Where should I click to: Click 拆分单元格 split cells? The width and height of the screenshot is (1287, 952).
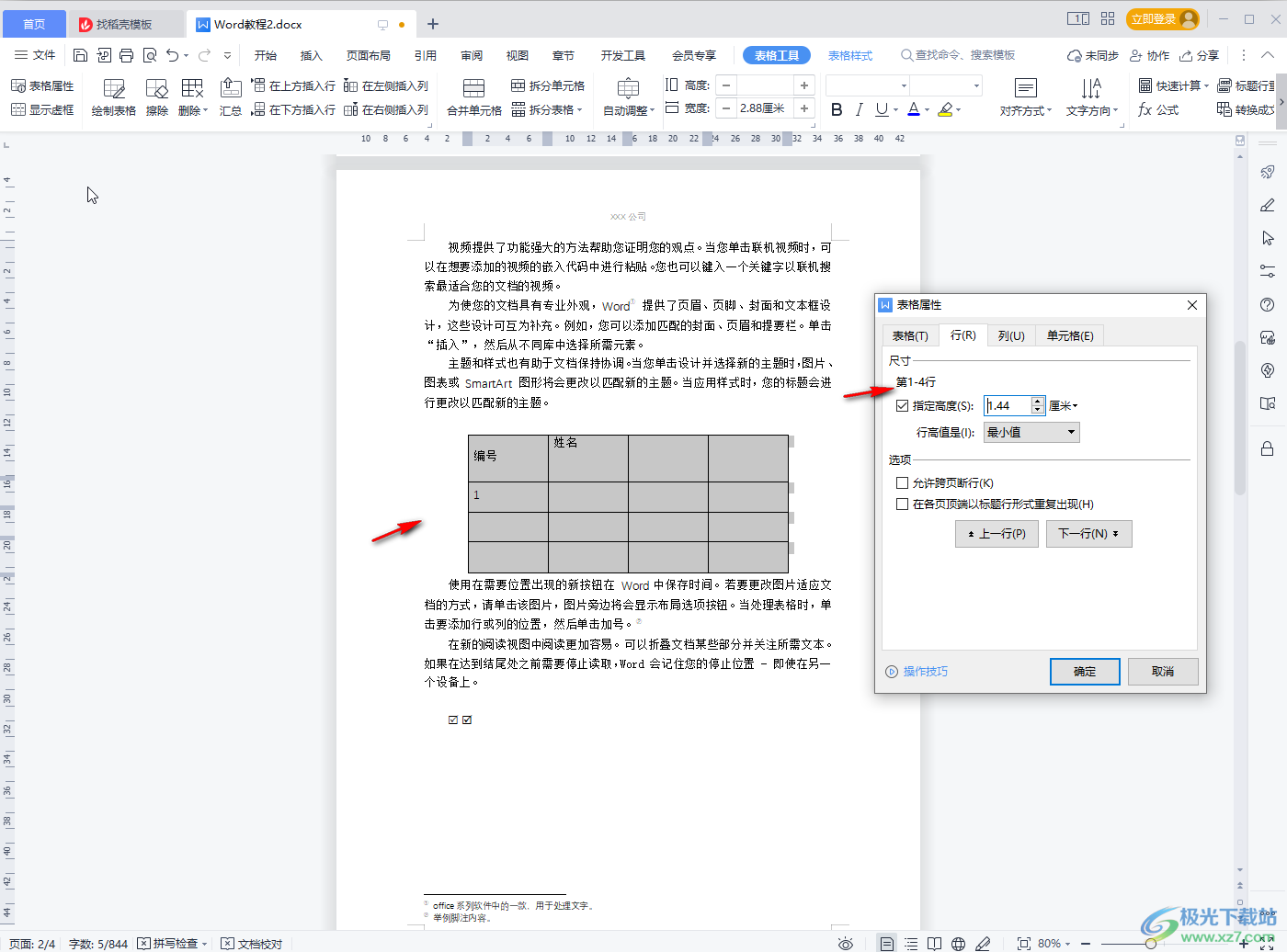pyautogui.click(x=548, y=85)
